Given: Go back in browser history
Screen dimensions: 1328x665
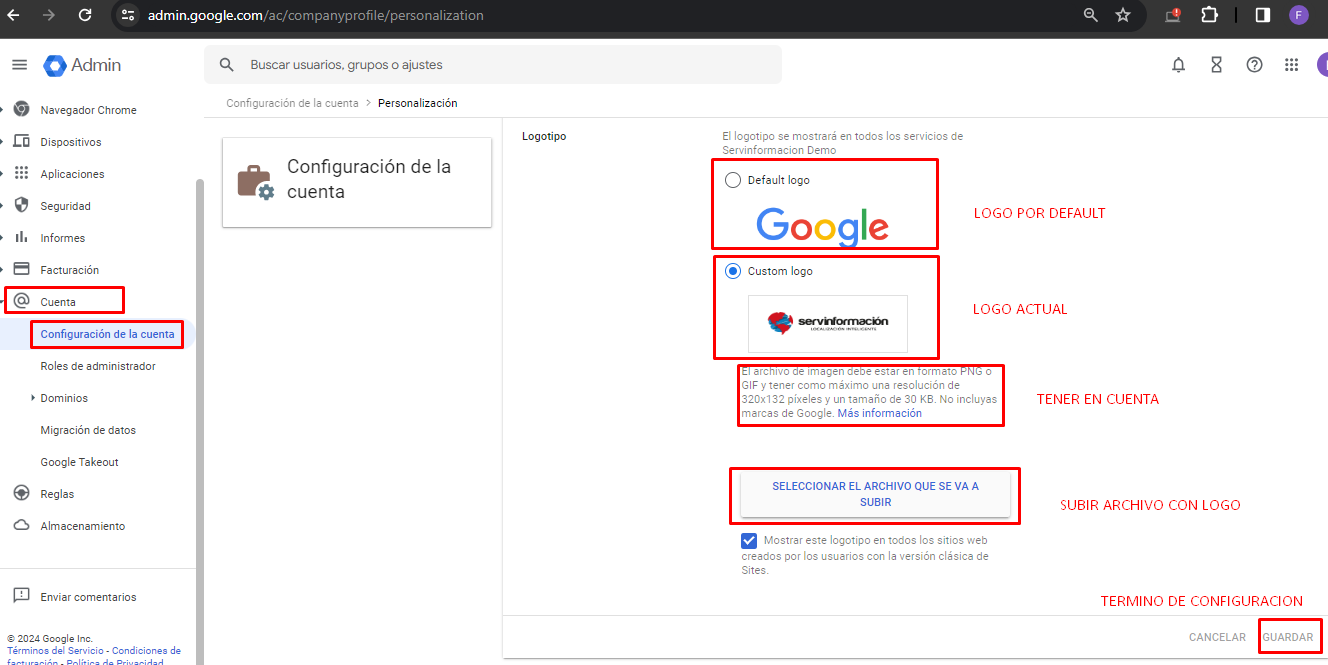Looking at the screenshot, I should [x=14, y=15].
